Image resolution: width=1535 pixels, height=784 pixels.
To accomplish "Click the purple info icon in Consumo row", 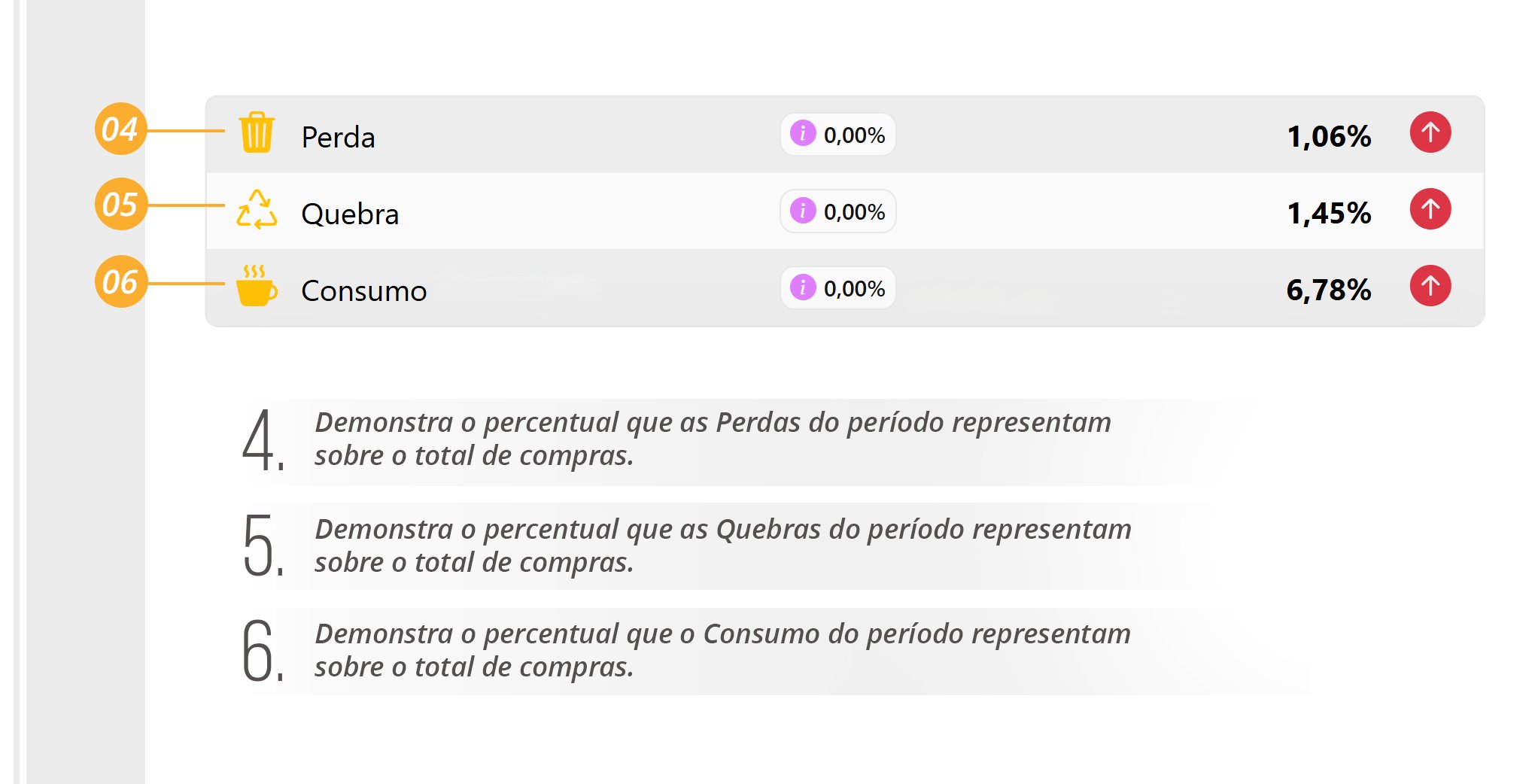I will [x=803, y=287].
